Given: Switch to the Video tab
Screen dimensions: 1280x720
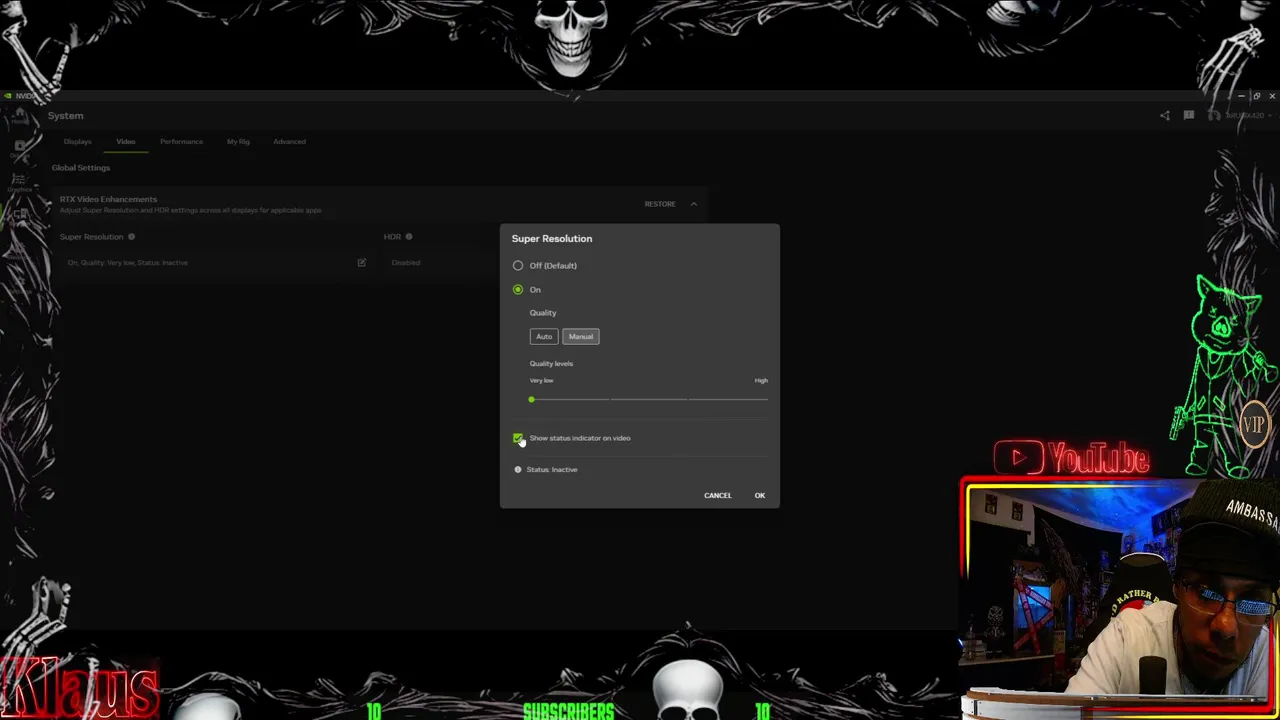Looking at the screenshot, I should point(125,141).
